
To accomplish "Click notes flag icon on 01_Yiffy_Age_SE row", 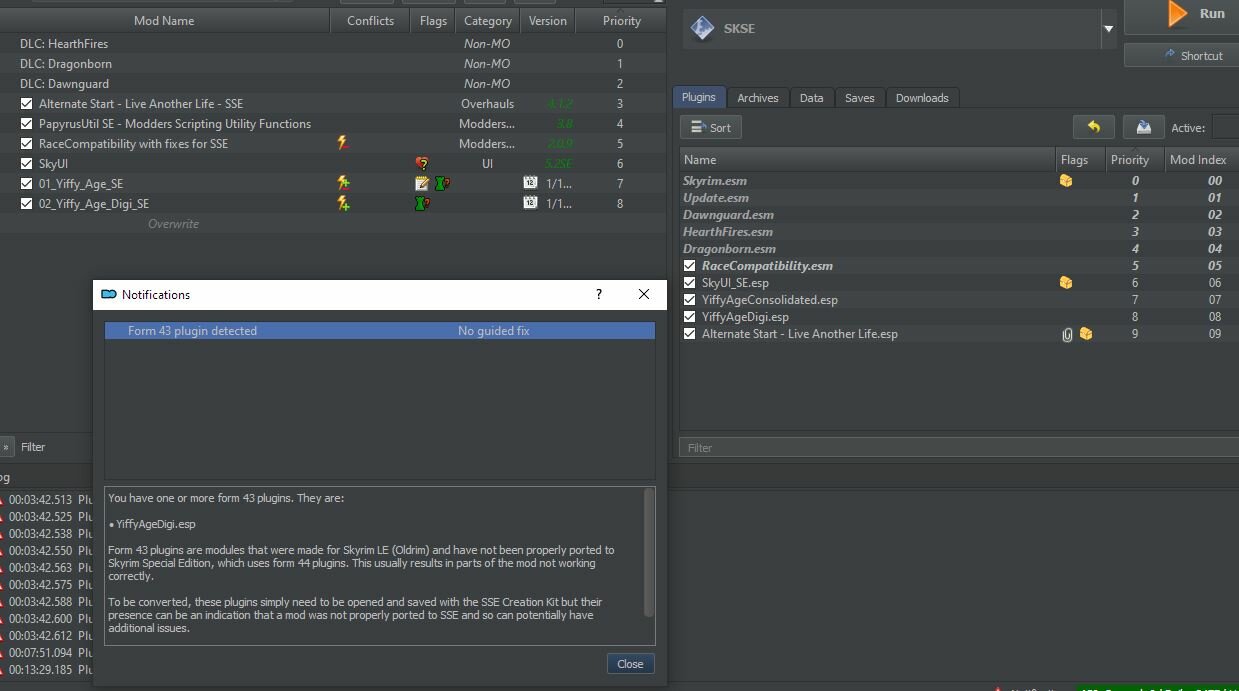I will (422, 183).
